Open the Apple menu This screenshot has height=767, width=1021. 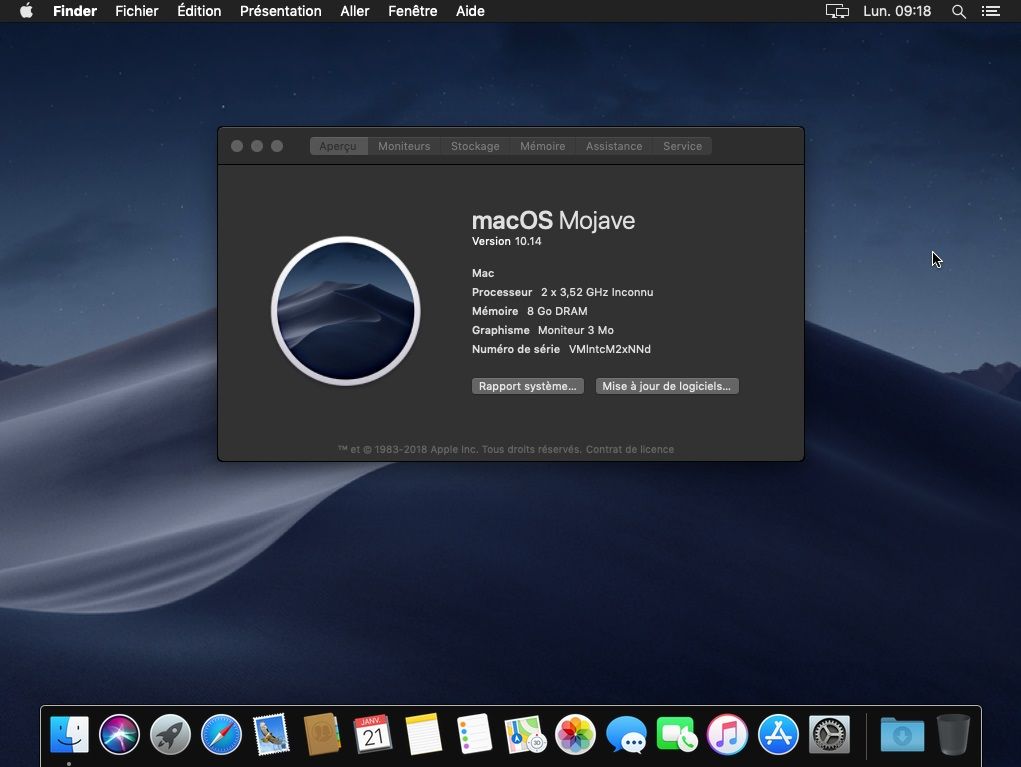(x=26, y=10)
